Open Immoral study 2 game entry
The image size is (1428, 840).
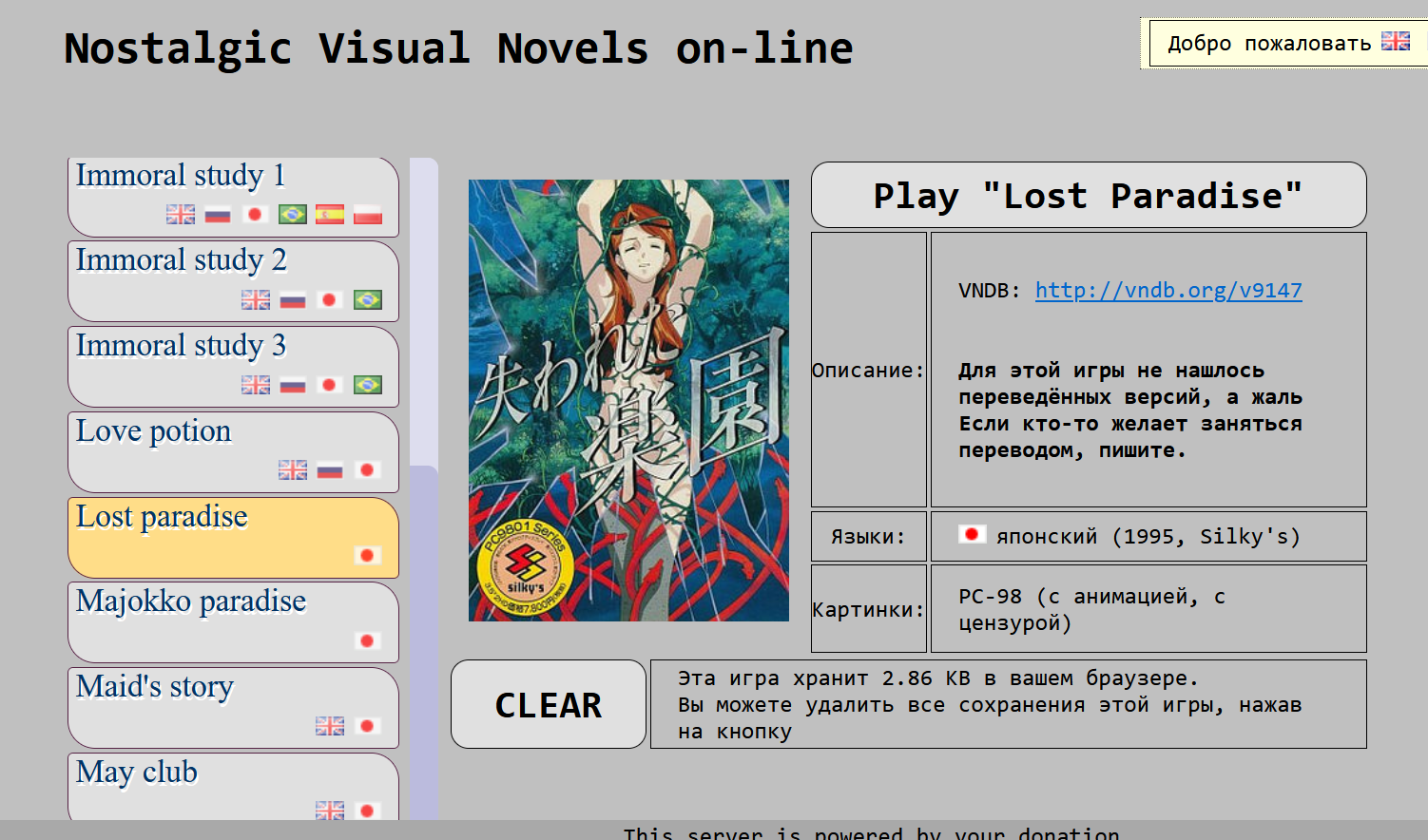click(233, 281)
